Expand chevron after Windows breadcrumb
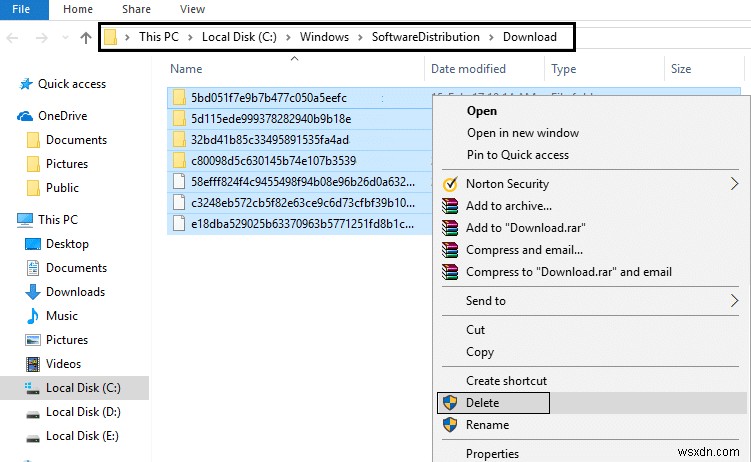Screen dimensions: 751x462 click(x=360, y=37)
